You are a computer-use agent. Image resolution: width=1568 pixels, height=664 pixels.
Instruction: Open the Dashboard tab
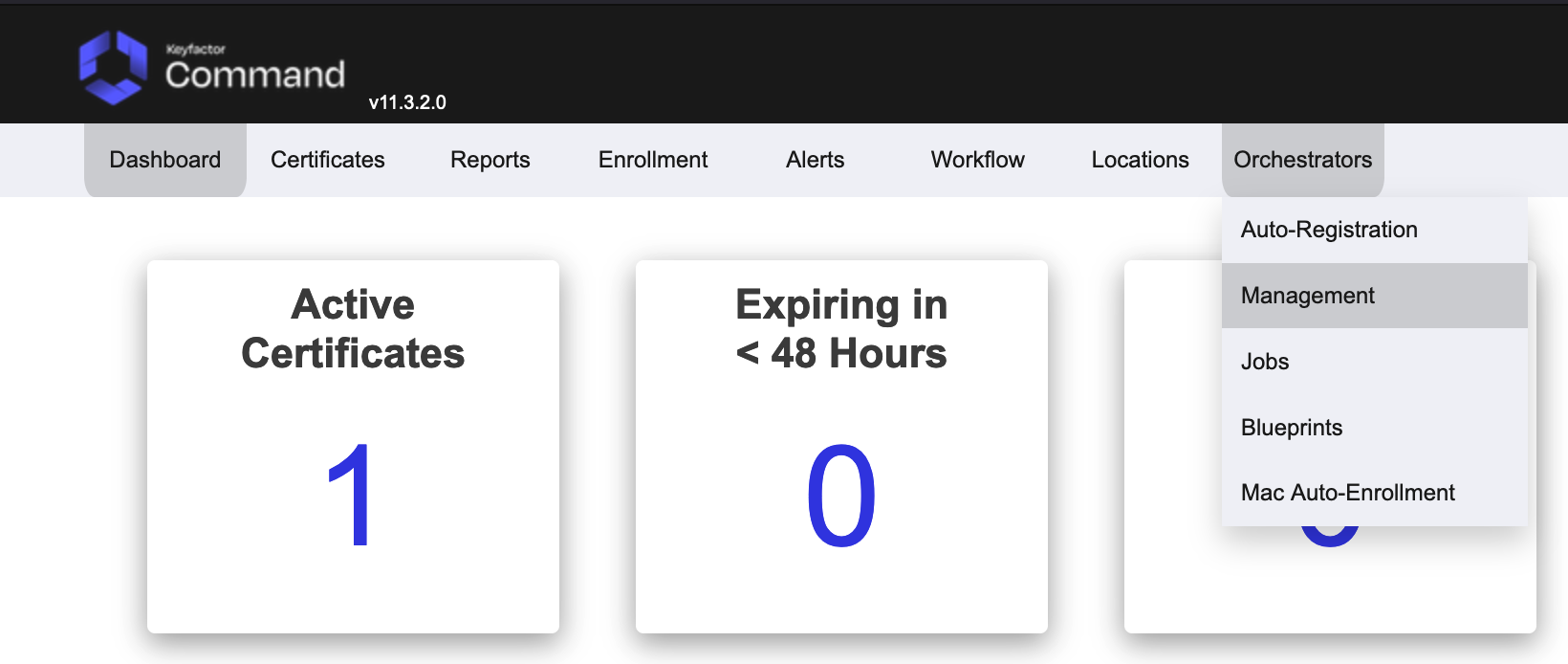point(165,160)
